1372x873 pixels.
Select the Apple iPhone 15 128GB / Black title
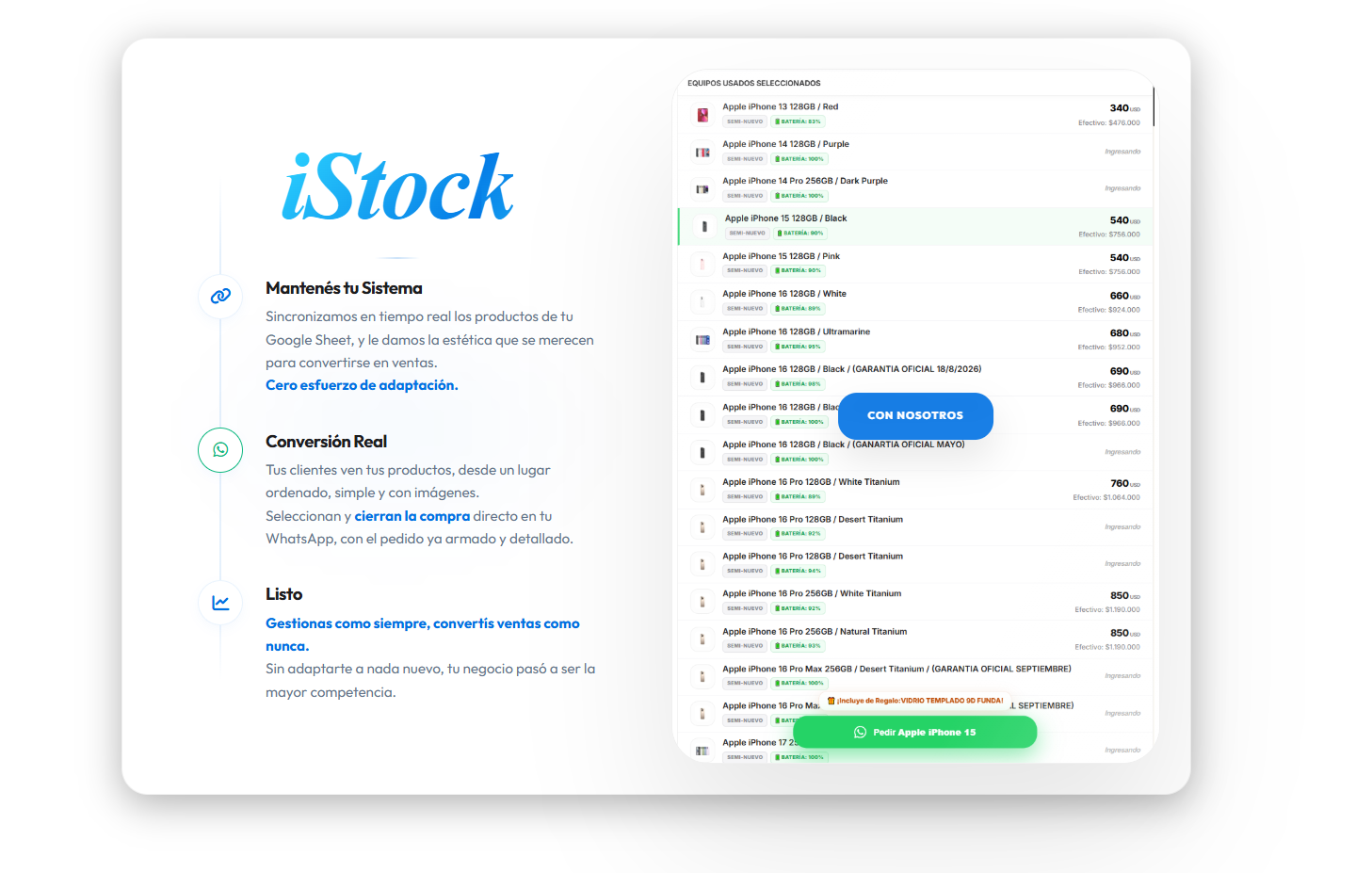[785, 218]
